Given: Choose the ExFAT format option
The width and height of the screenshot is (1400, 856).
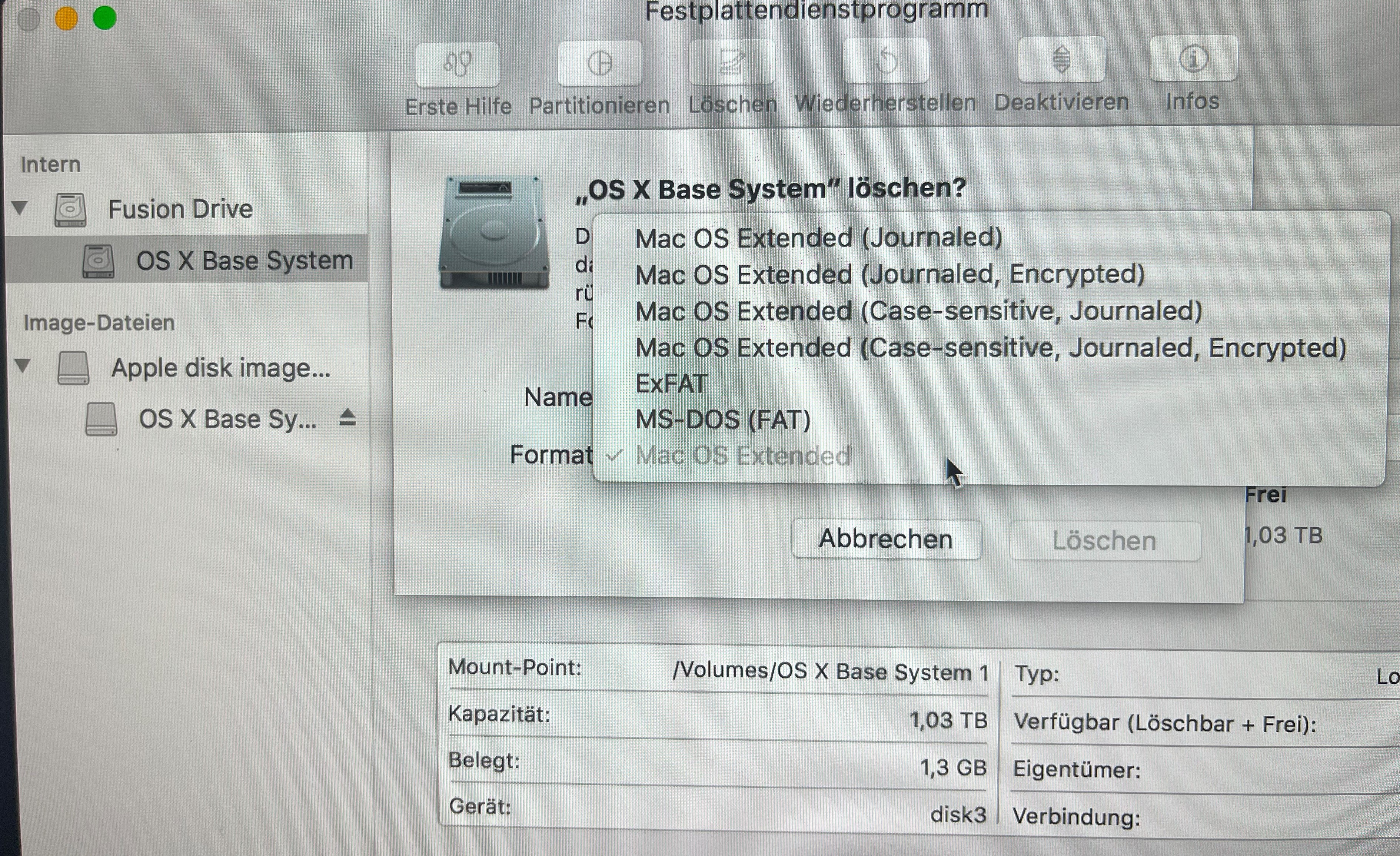Looking at the screenshot, I should (x=671, y=384).
